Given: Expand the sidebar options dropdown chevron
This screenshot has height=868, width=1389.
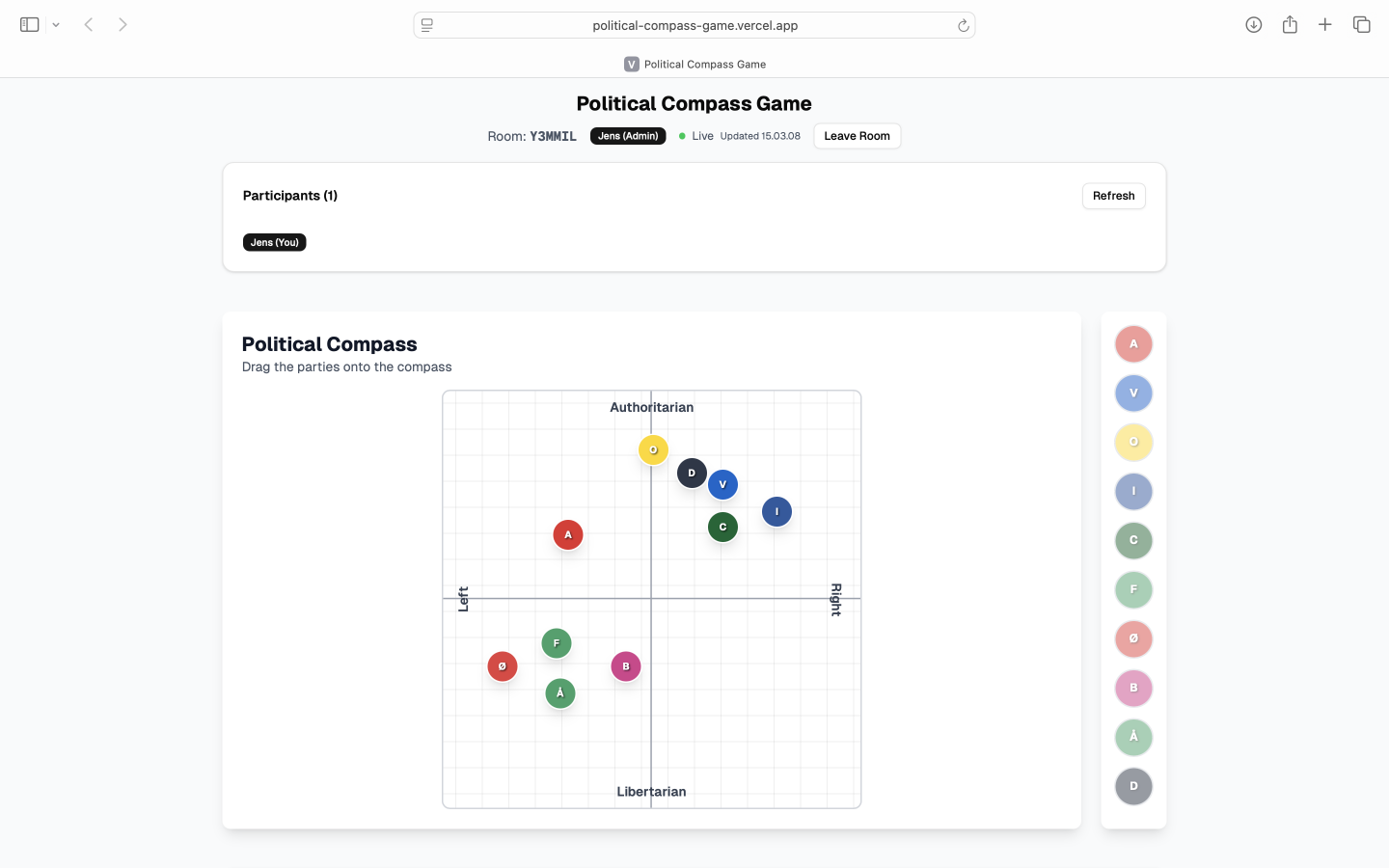Looking at the screenshot, I should tap(56, 25).
